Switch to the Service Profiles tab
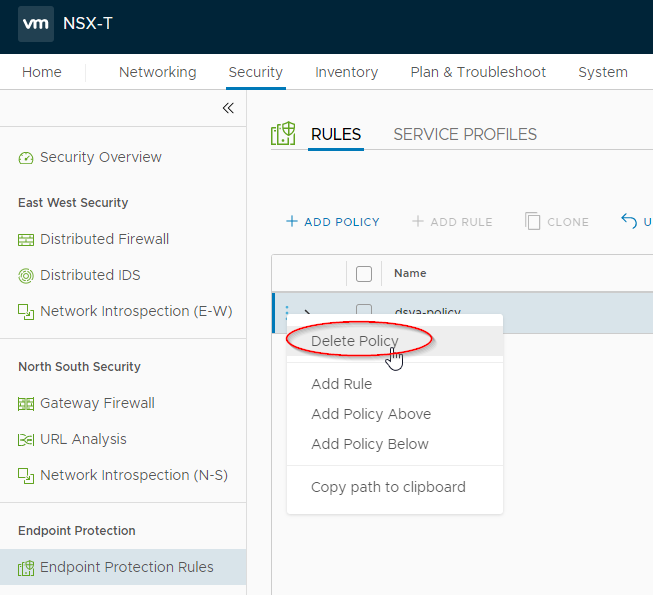This screenshot has width=653, height=595. click(465, 135)
